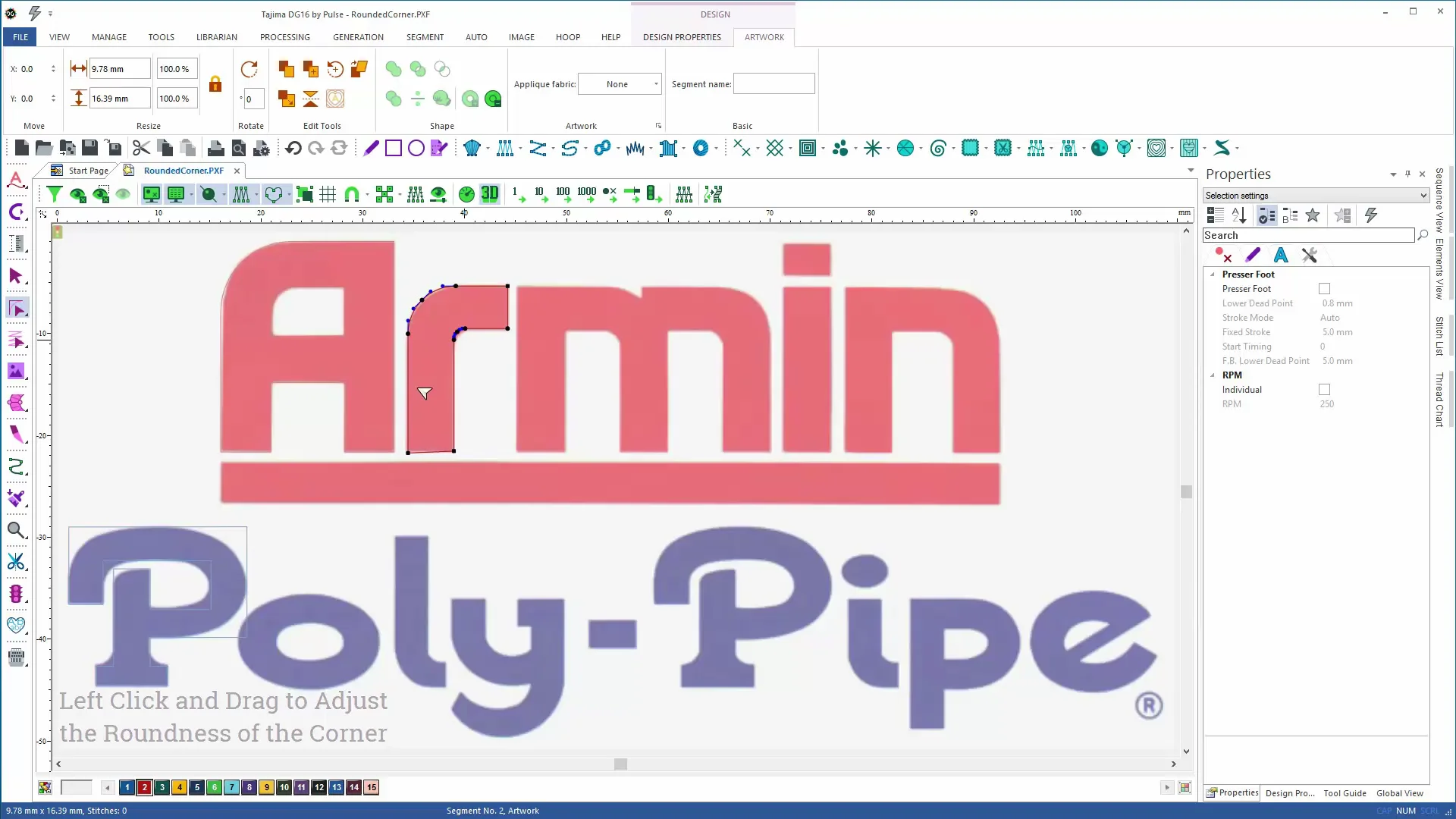Select the Lettering tool in left sidebar
The image size is (1456, 819).
pyautogui.click(x=16, y=180)
